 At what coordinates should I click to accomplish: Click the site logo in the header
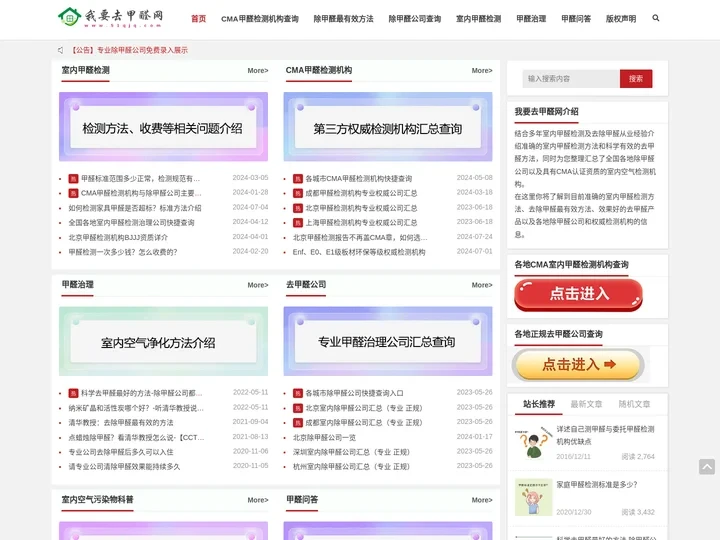click(x=110, y=17)
